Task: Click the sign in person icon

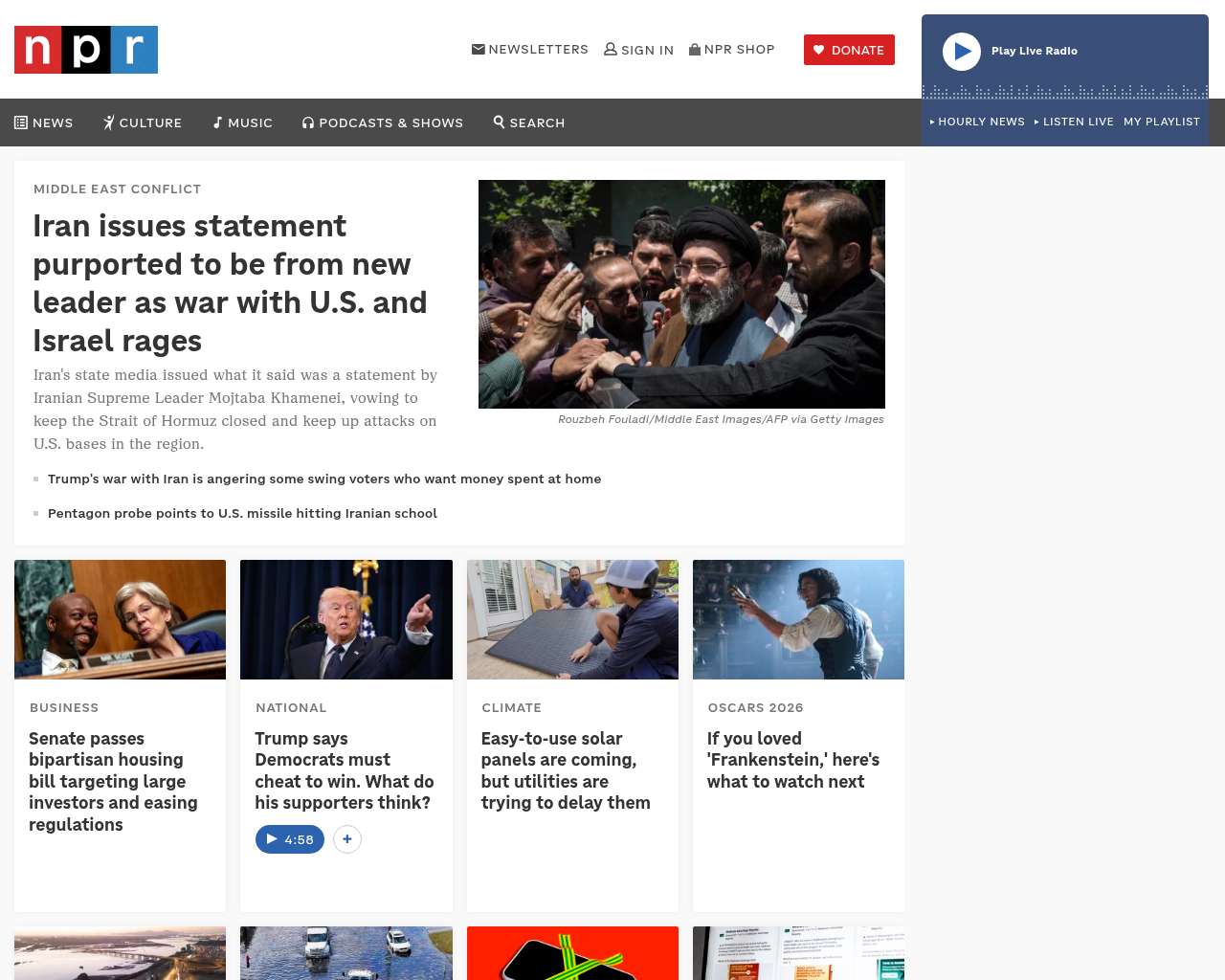Action: [x=611, y=49]
